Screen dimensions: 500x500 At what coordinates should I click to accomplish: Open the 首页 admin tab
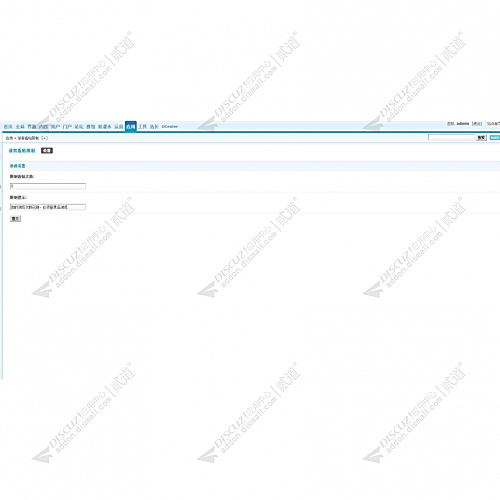tap(8, 127)
